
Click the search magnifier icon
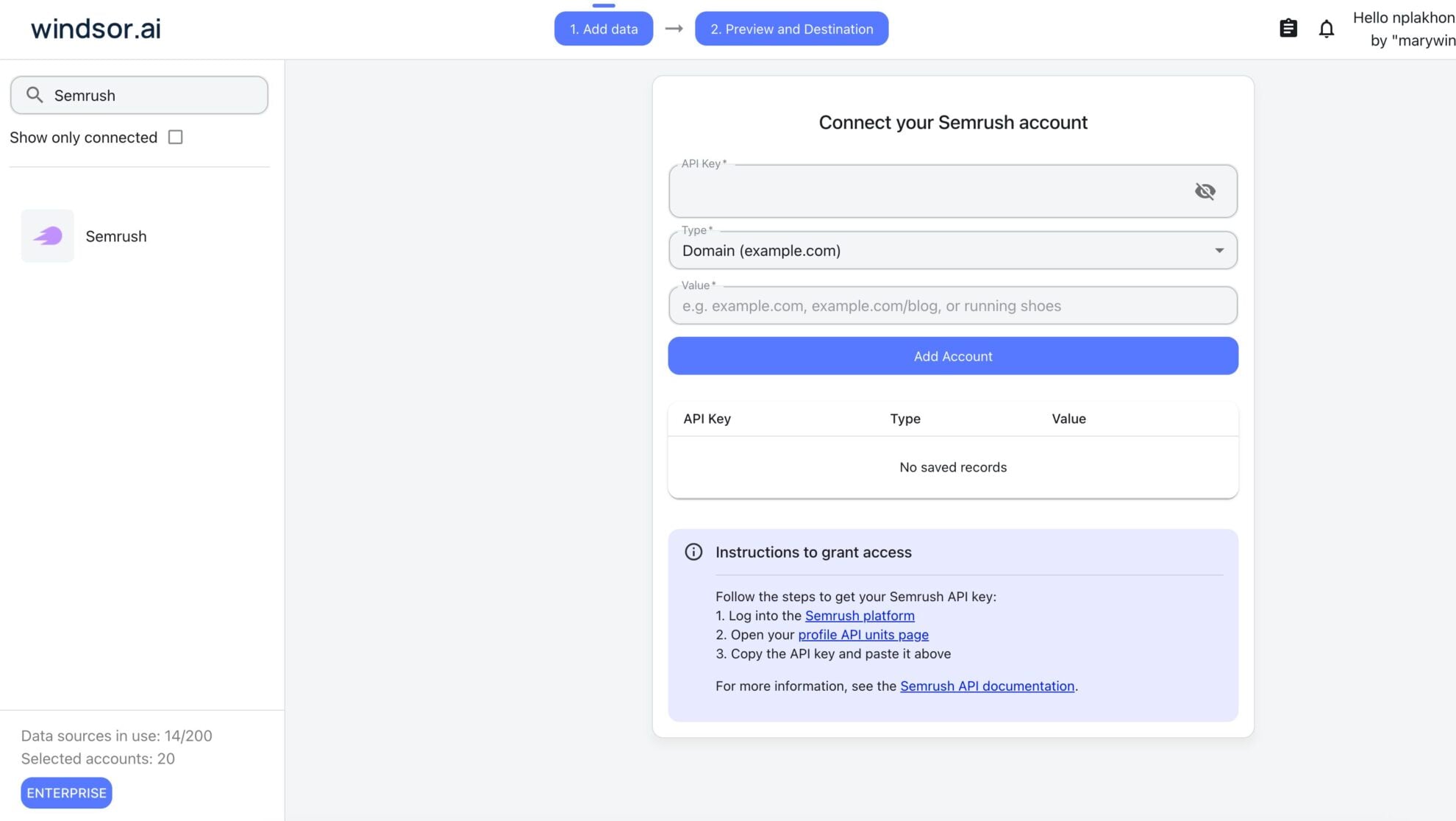(x=35, y=95)
